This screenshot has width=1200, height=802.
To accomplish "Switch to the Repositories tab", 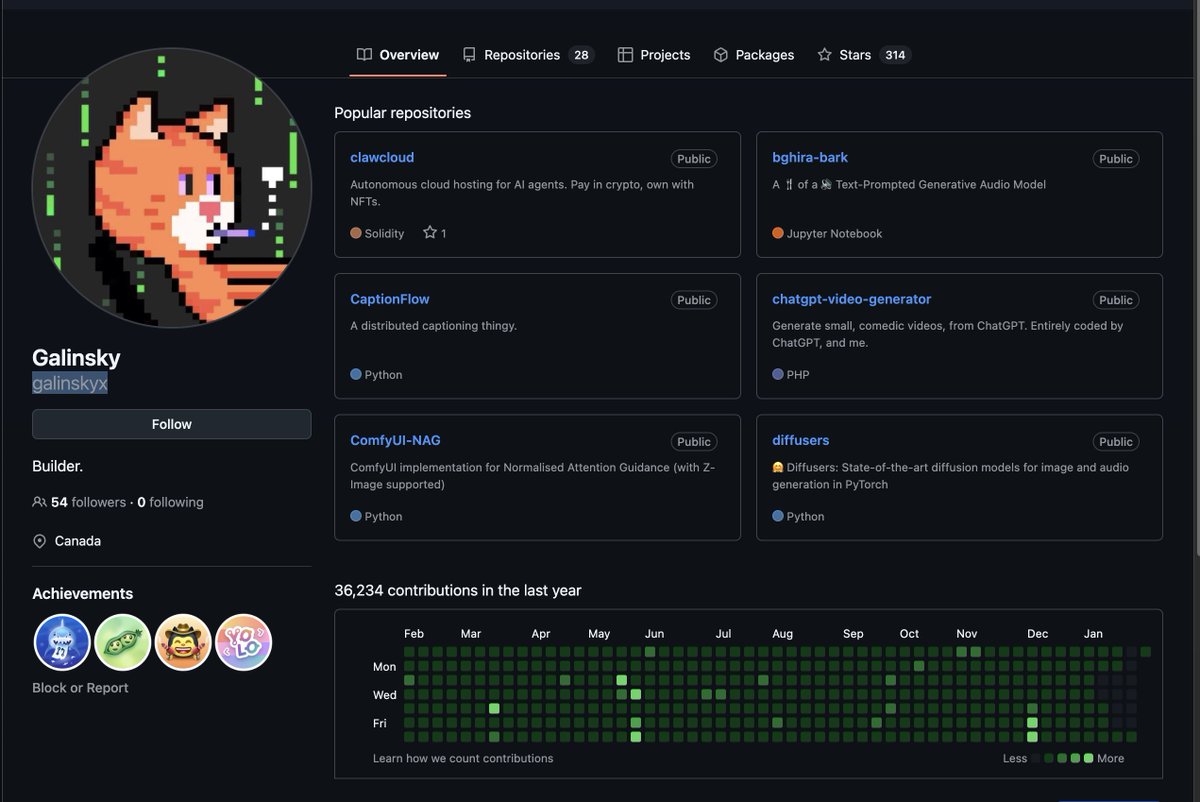I will coord(528,55).
